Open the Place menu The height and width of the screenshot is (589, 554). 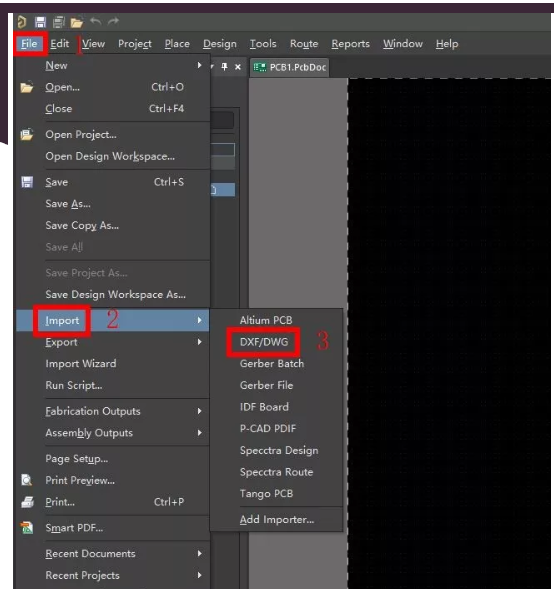click(x=177, y=44)
